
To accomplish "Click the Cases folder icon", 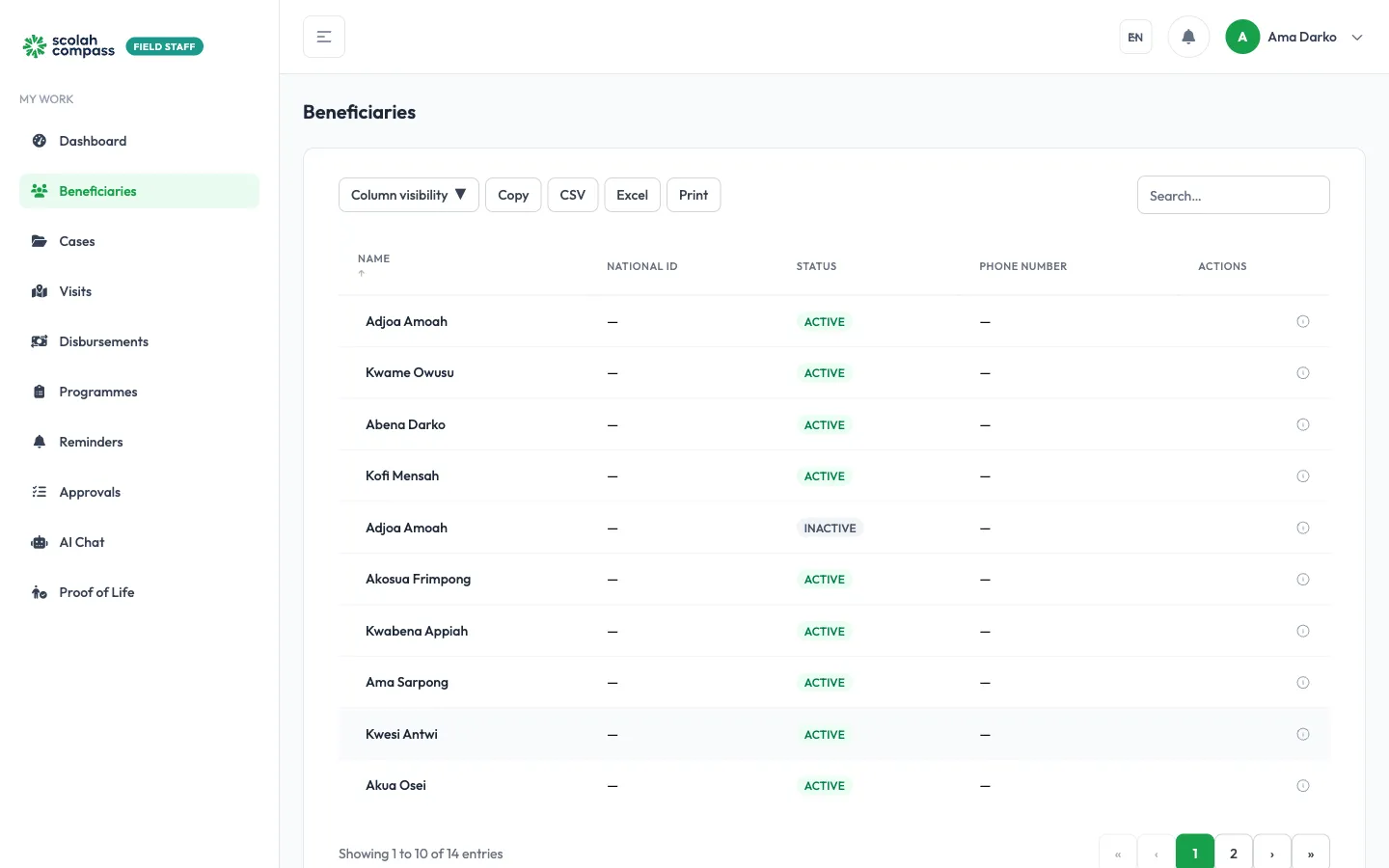I will coord(40,241).
